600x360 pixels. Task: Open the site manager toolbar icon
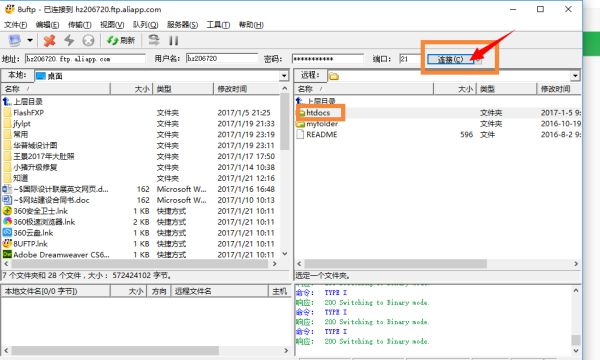[x=15, y=40]
